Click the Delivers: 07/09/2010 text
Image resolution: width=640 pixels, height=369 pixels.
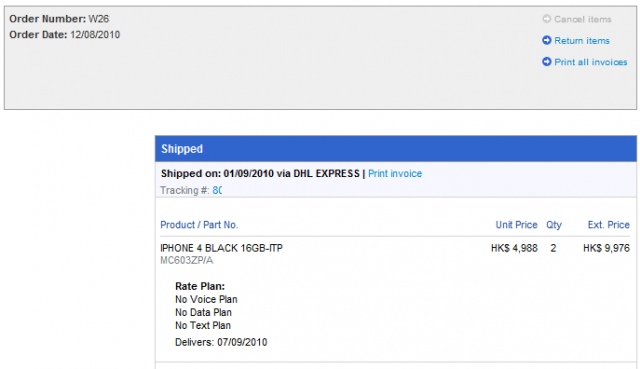point(221,342)
